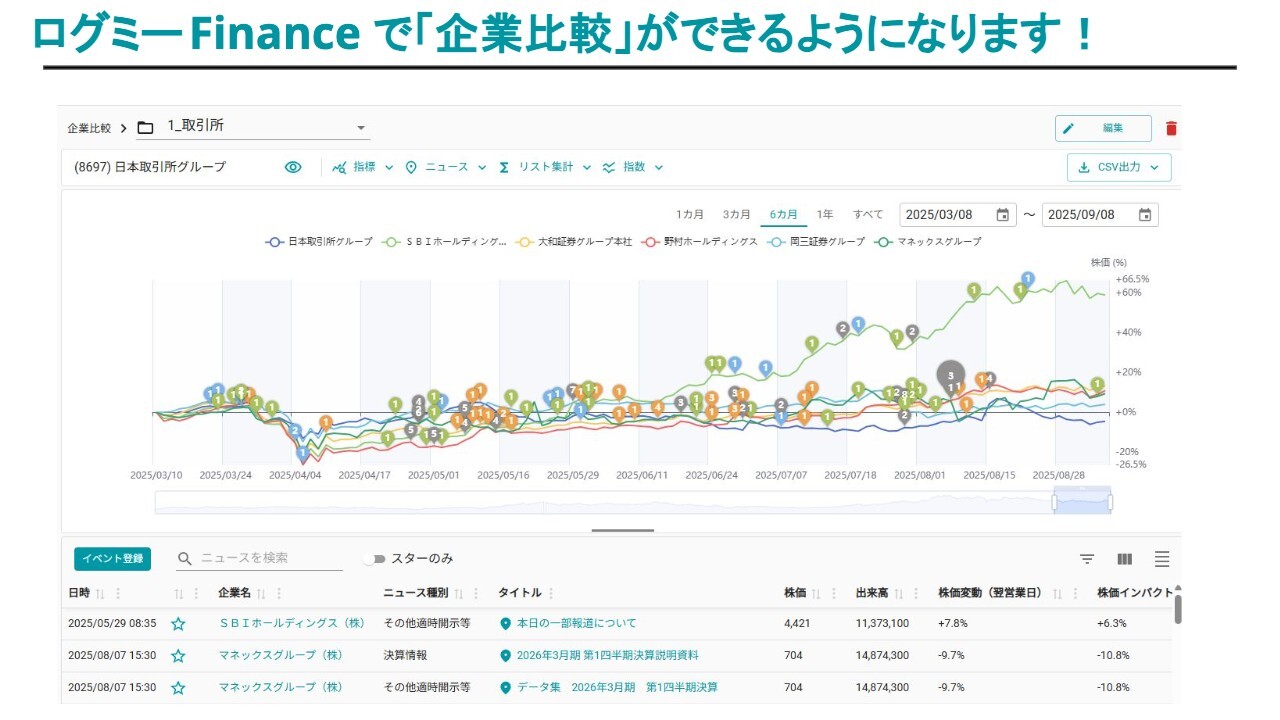The height and width of the screenshot is (720, 1280).
Task: Sort by 株価 column arrows
Action: [x=816, y=593]
